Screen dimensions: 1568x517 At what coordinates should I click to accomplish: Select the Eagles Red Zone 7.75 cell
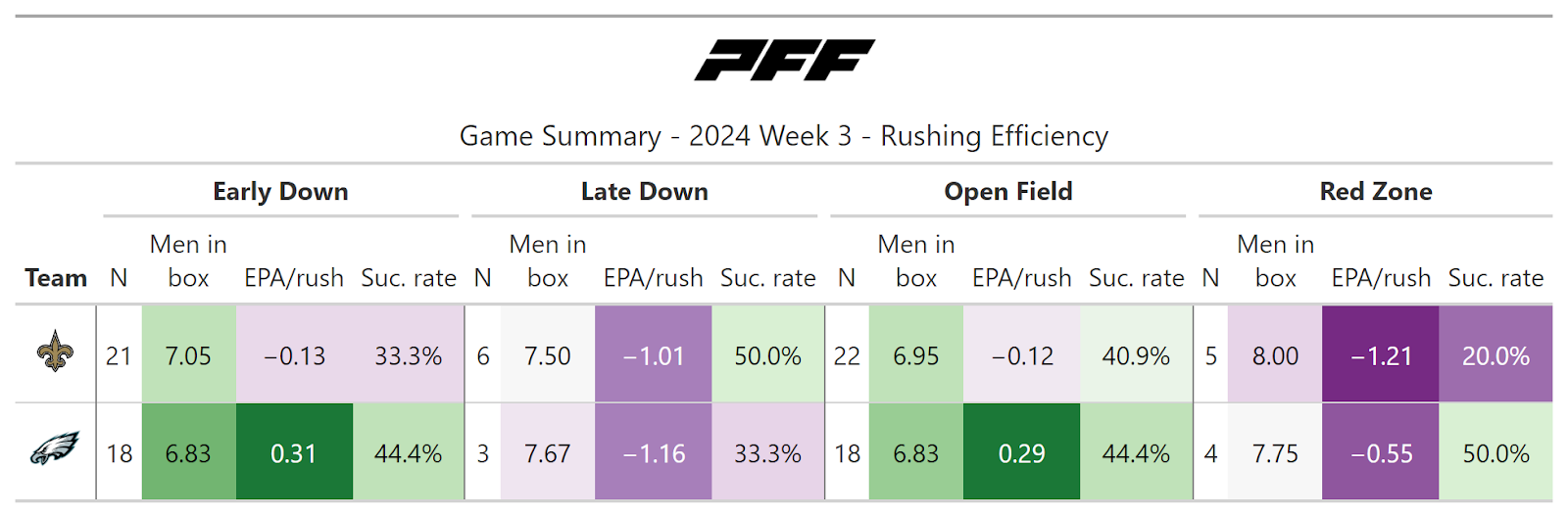(1275, 453)
